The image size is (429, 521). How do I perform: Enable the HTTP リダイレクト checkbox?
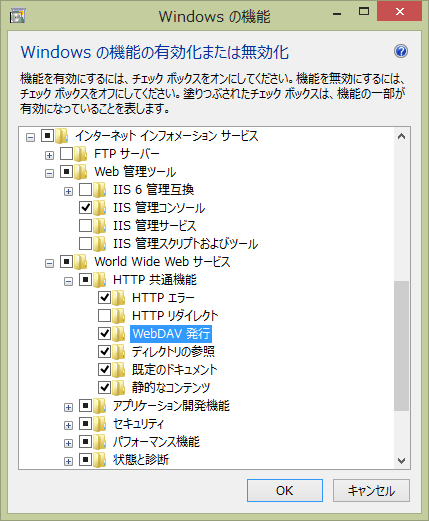tap(104, 316)
